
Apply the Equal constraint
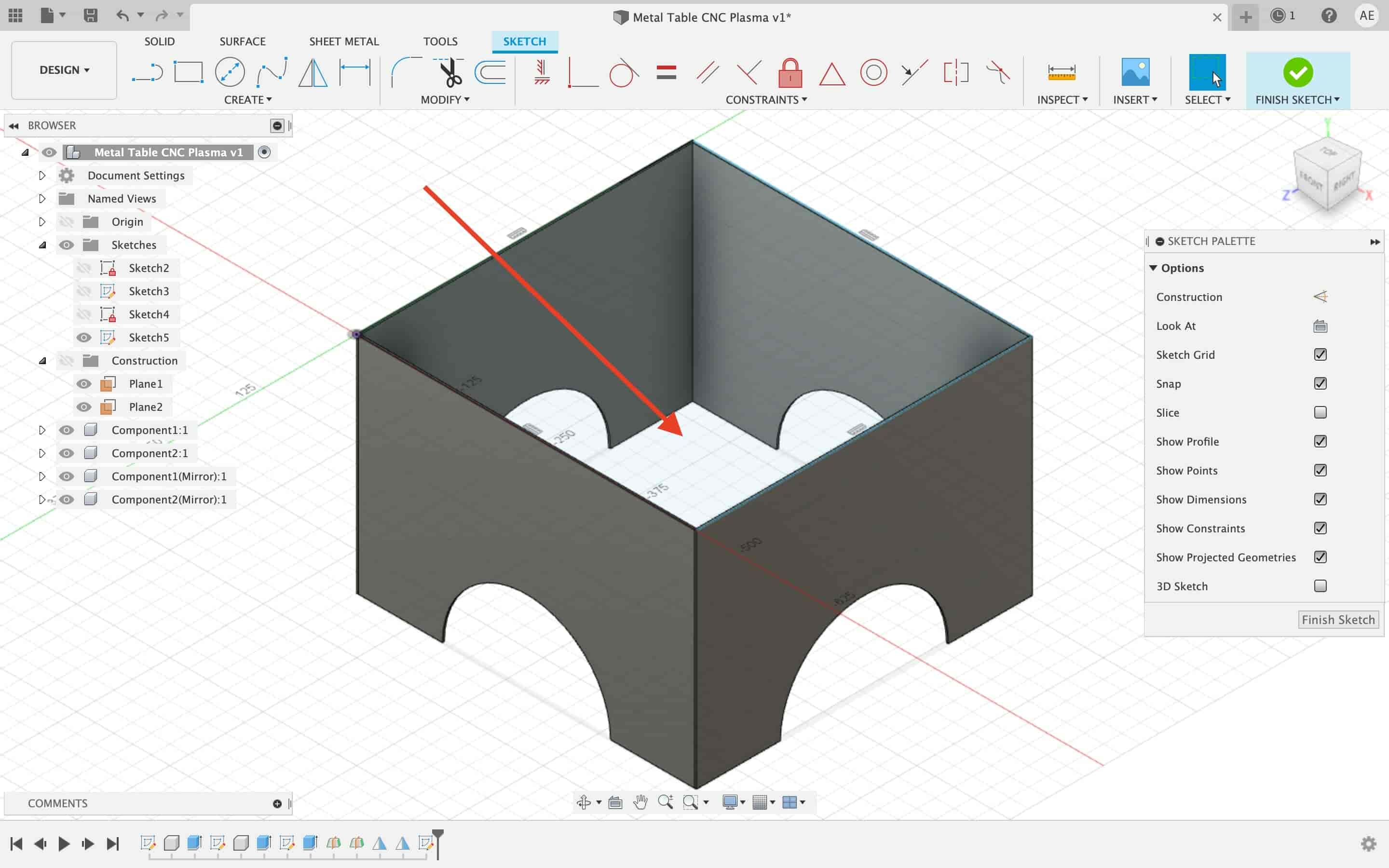click(667, 72)
